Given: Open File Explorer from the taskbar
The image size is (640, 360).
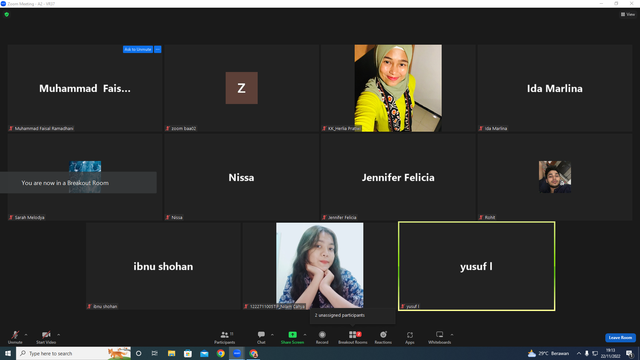Looking at the screenshot, I should [x=171, y=353].
